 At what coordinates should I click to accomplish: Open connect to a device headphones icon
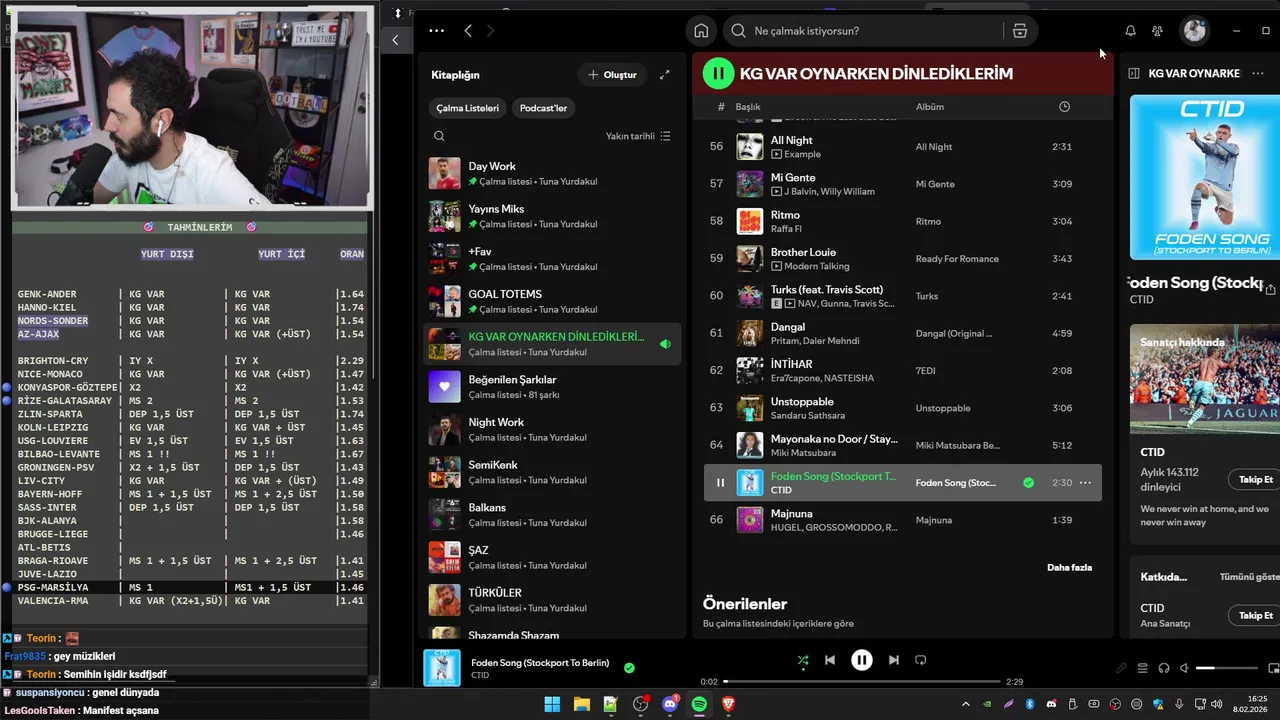[x=1164, y=668]
